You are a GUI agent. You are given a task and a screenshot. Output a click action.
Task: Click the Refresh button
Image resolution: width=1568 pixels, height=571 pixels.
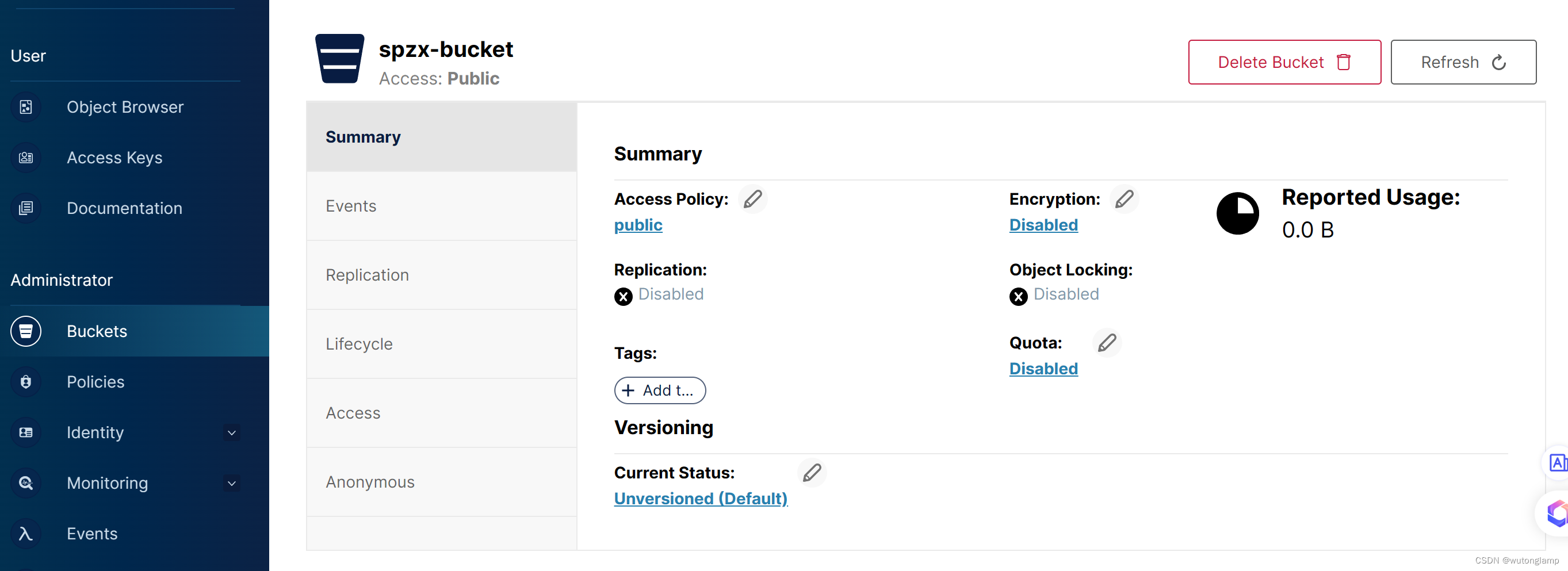point(1463,62)
